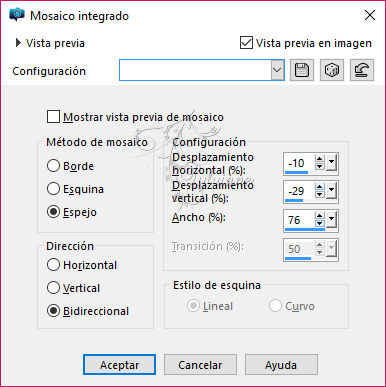The image size is (386, 387).
Task: Open horizontal offset slider dropdown arrow
Action: [x=331, y=163]
